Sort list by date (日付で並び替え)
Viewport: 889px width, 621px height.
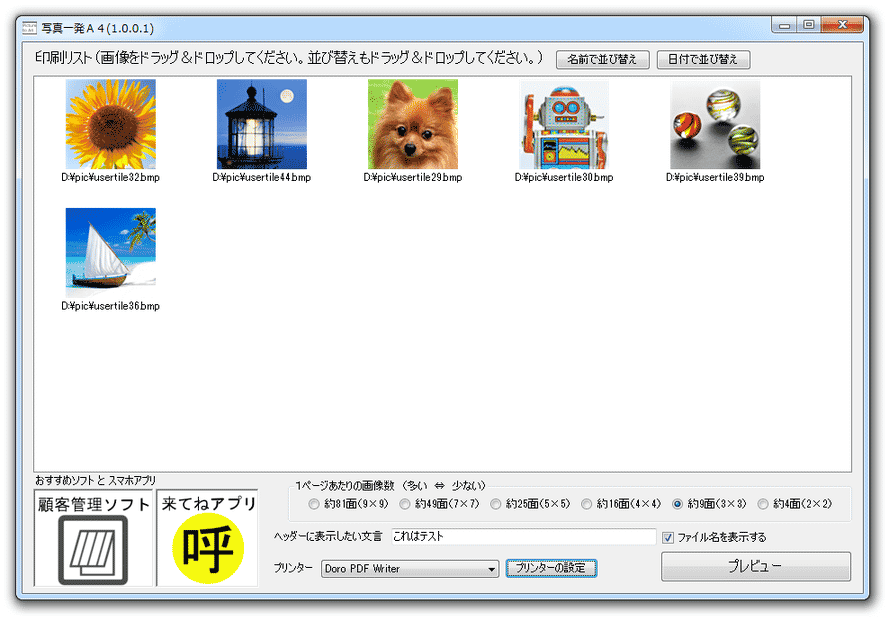(703, 60)
